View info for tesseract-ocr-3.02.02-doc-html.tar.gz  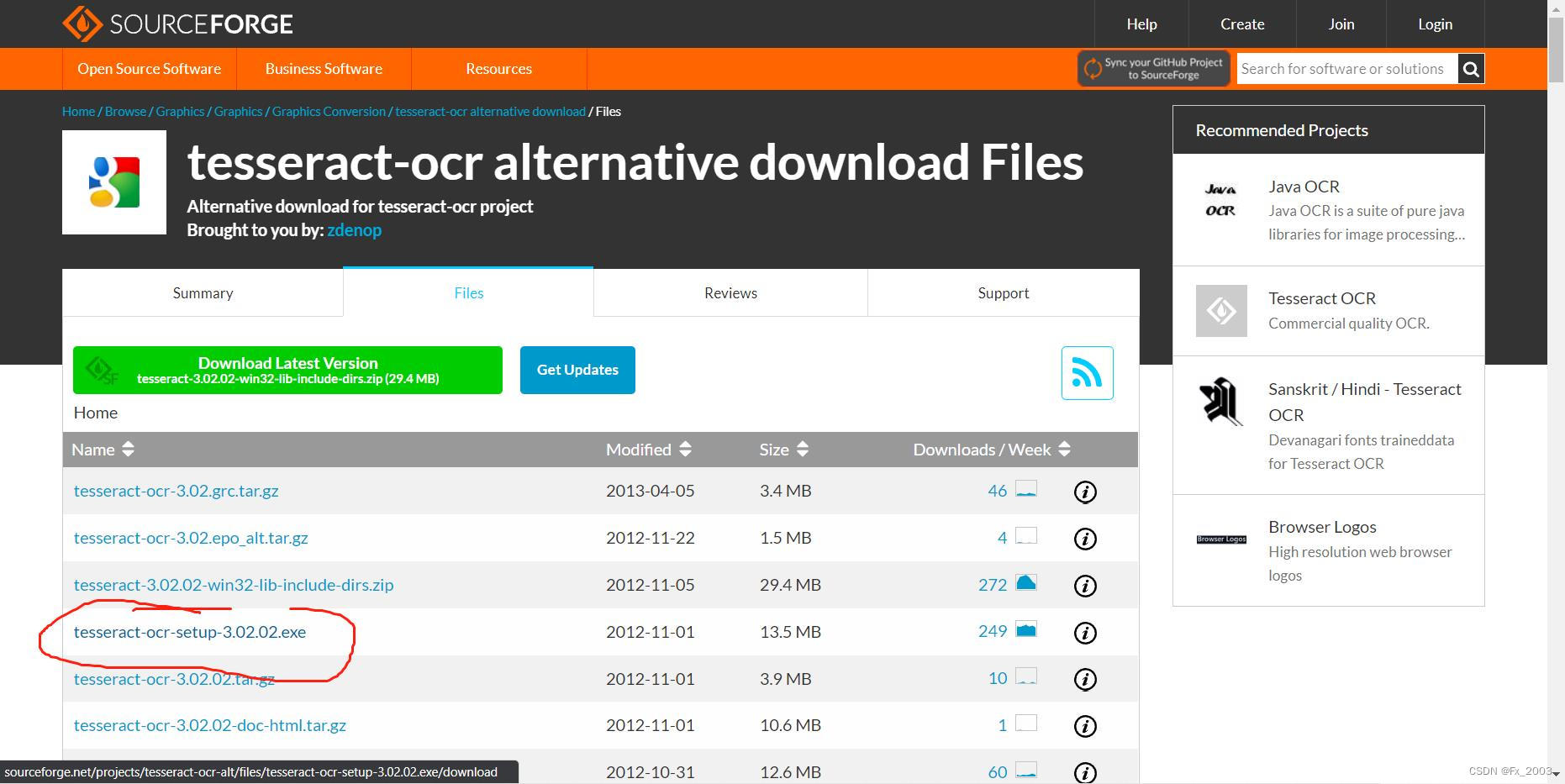point(1085,726)
